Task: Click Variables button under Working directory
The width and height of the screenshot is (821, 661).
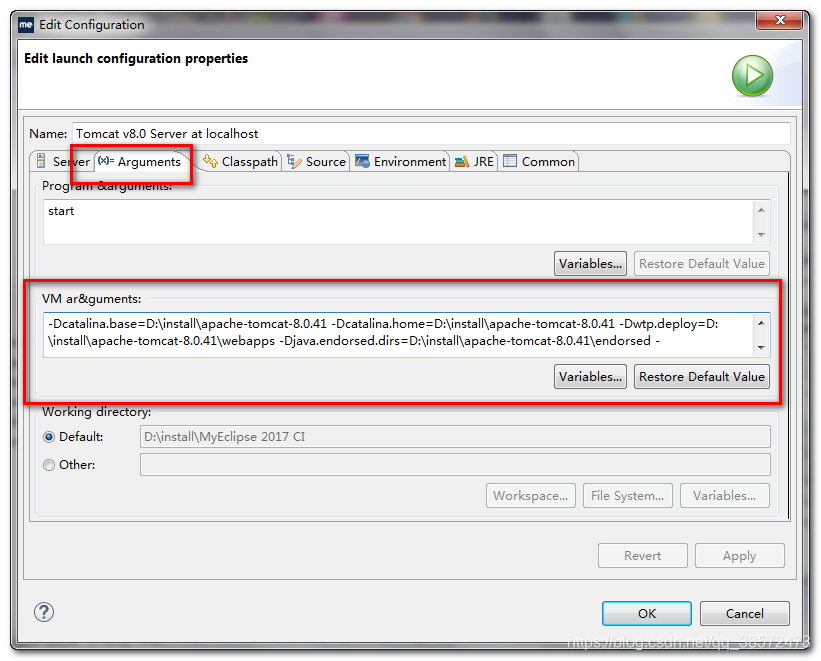Action: point(725,495)
